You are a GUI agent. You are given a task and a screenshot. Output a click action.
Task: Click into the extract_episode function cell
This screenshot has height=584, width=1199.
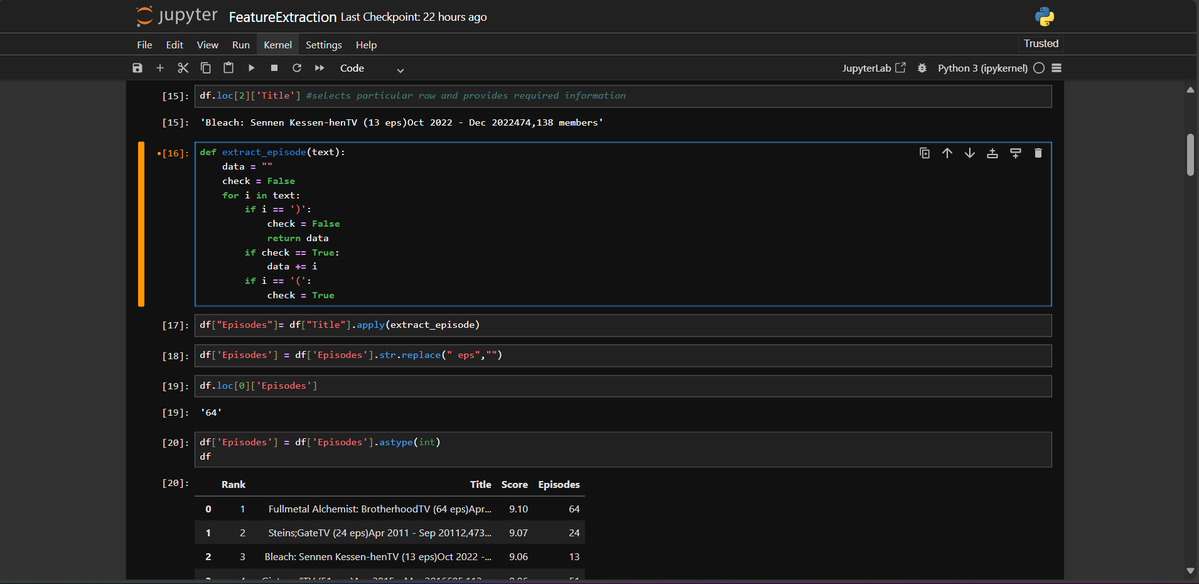point(623,224)
